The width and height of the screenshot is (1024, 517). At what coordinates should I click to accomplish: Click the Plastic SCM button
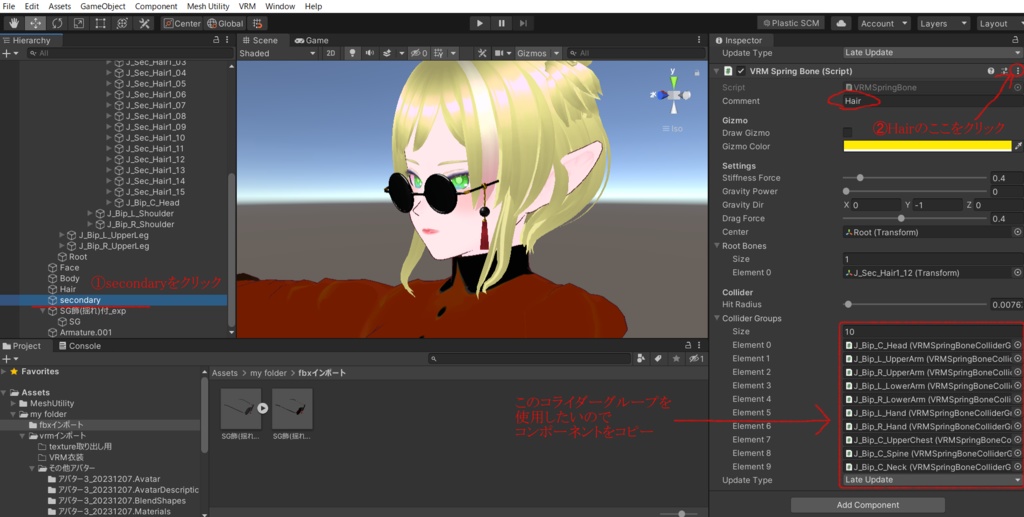(x=791, y=23)
